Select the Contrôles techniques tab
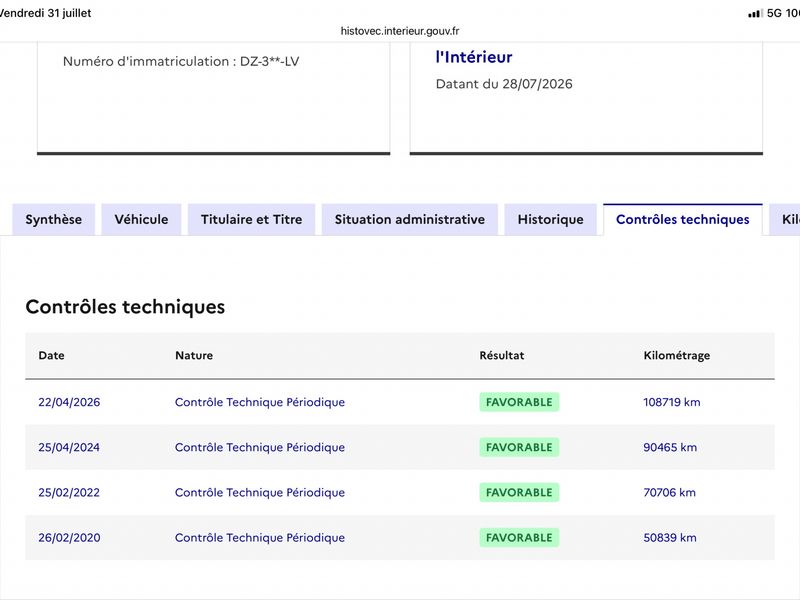The height and width of the screenshot is (600, 800). (x=683, y=219)
